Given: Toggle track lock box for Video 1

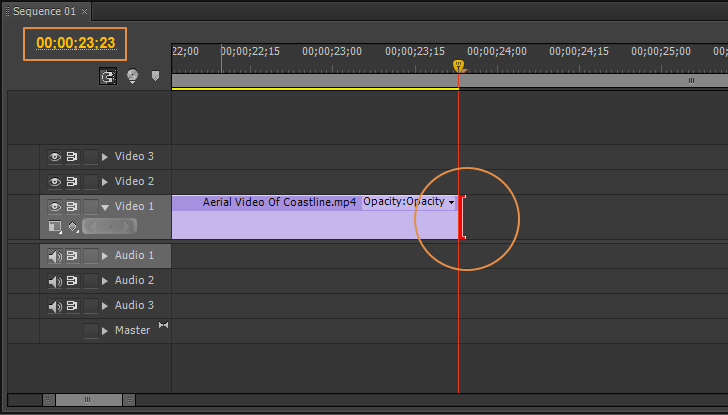Looking at the screenshot, I should 91,207.
